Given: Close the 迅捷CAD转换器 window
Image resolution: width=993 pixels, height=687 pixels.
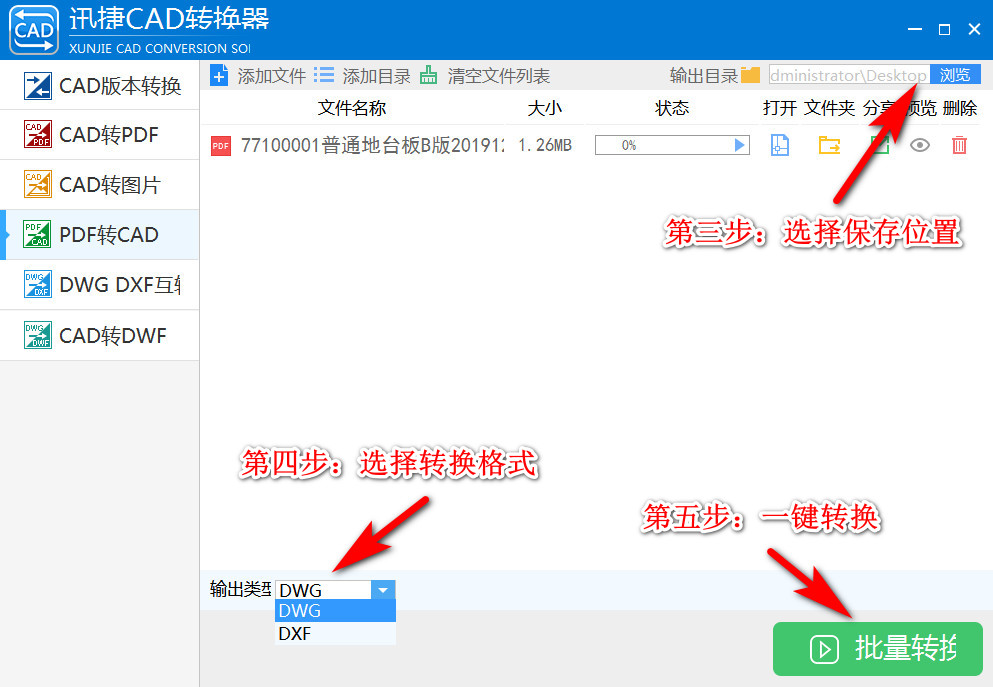Looking at the screenshot, I should tap(975, 29).
